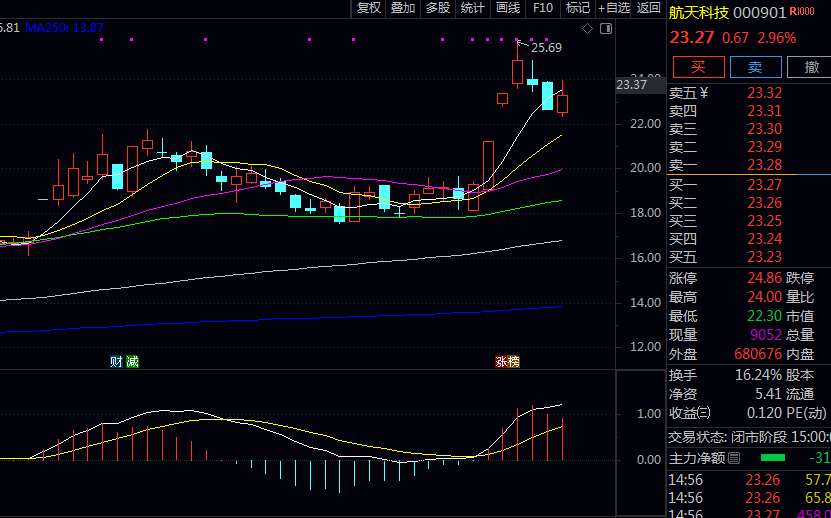Click the 榜 ranking marker on chart
831x518 pixels.
point(514,361)
